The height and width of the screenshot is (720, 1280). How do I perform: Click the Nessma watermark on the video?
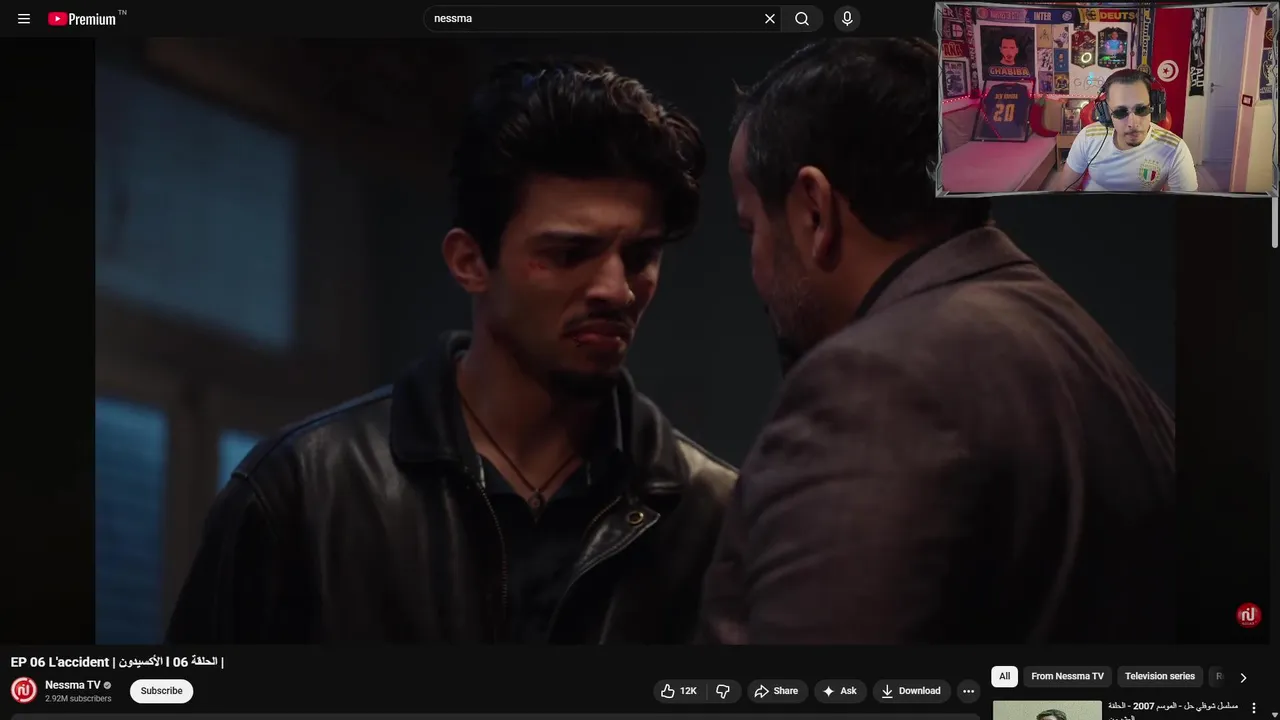(1248, 615)
